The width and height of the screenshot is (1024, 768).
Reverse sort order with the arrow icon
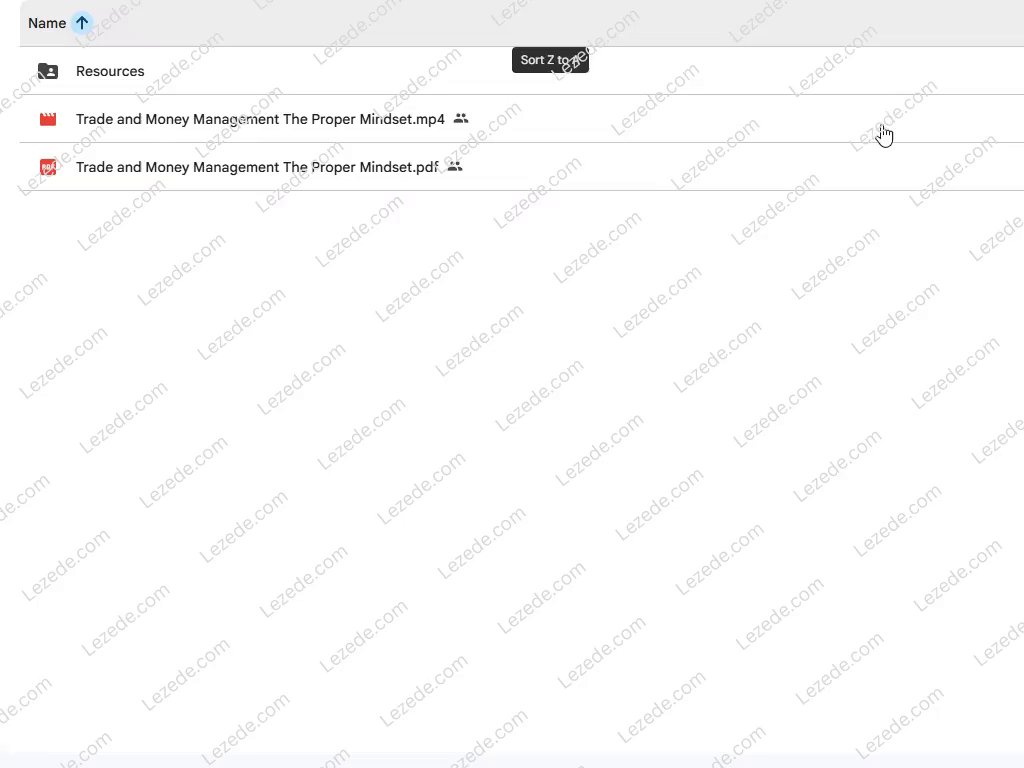(x=82, y=23)
